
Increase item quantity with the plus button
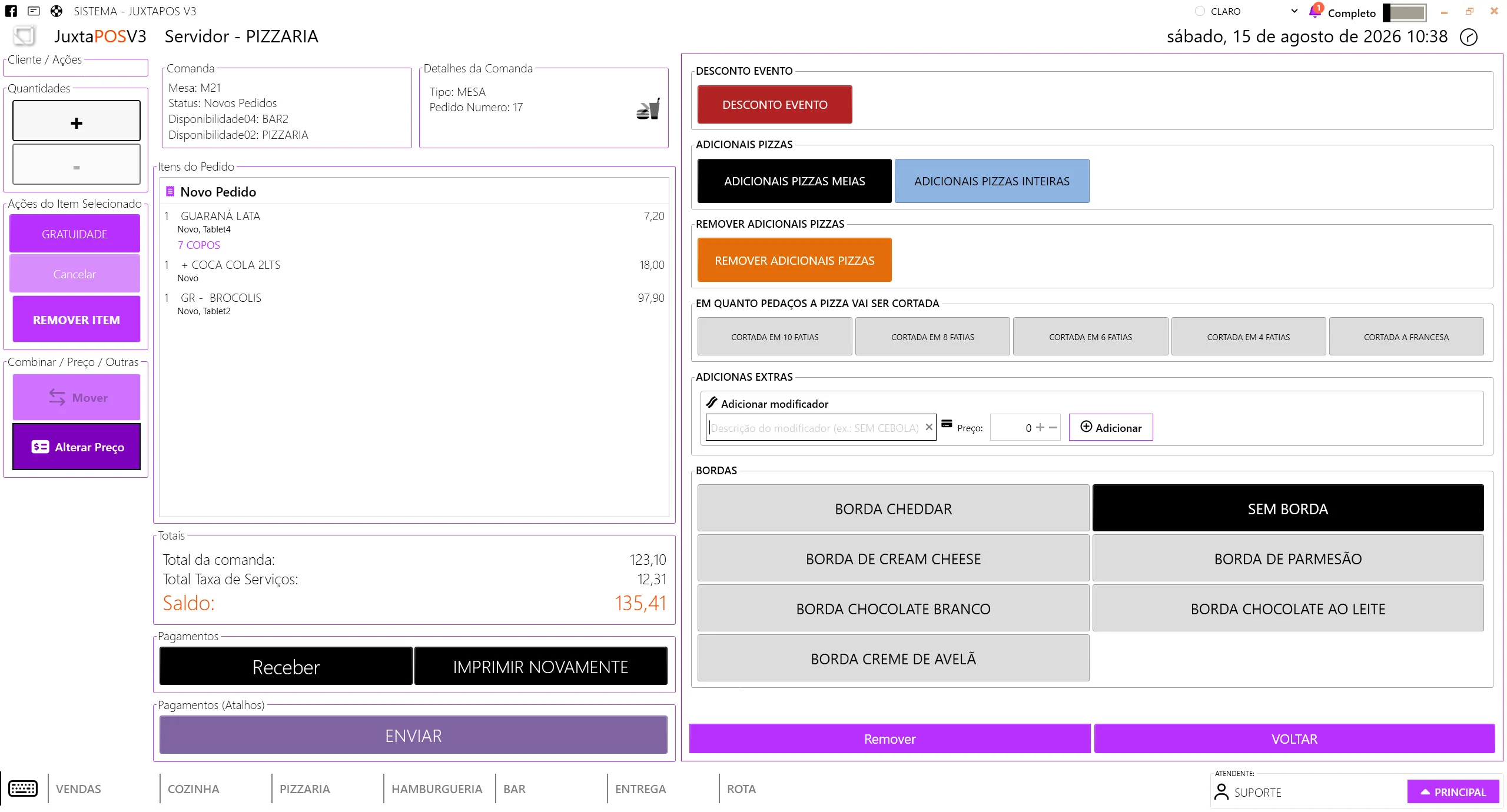coord(77,121)
